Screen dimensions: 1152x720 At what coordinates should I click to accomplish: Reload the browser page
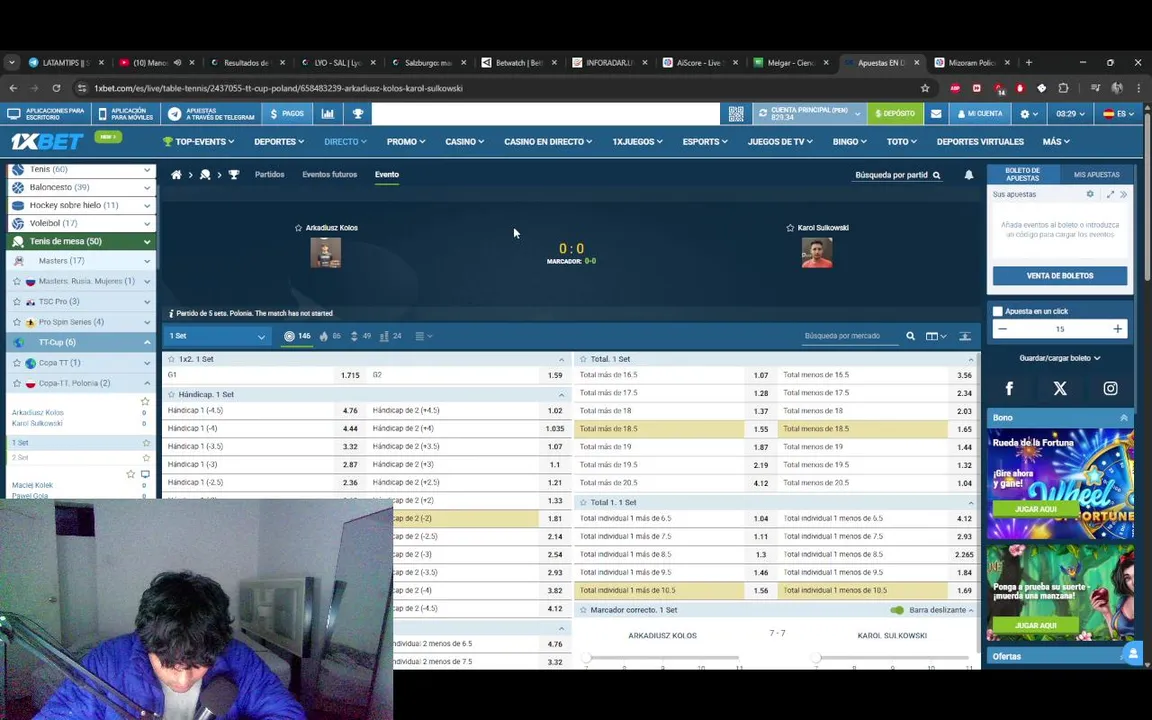[x=56, y=88]
